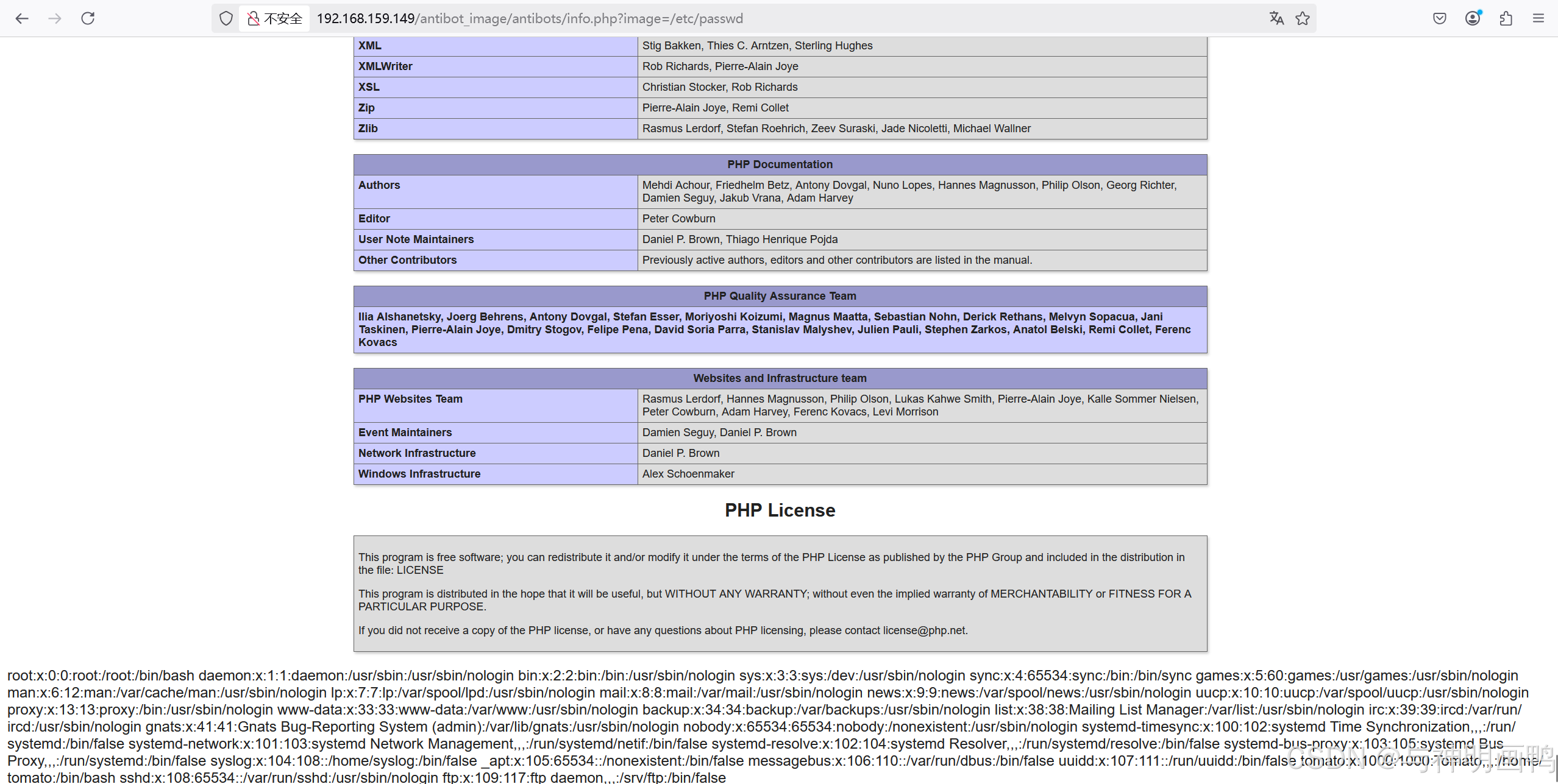Image resolution: width=1558 pixels, height=784 pixels.
Task: Bookmark this page with the star
Action: coord(1303,18)
